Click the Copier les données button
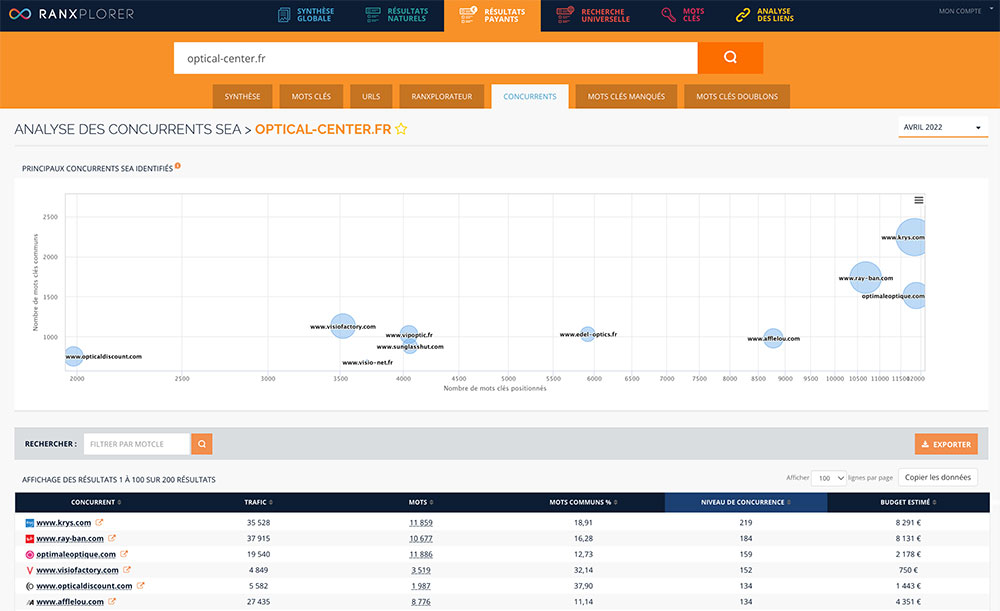1000x611 pixels. click(x=938, y=477)
